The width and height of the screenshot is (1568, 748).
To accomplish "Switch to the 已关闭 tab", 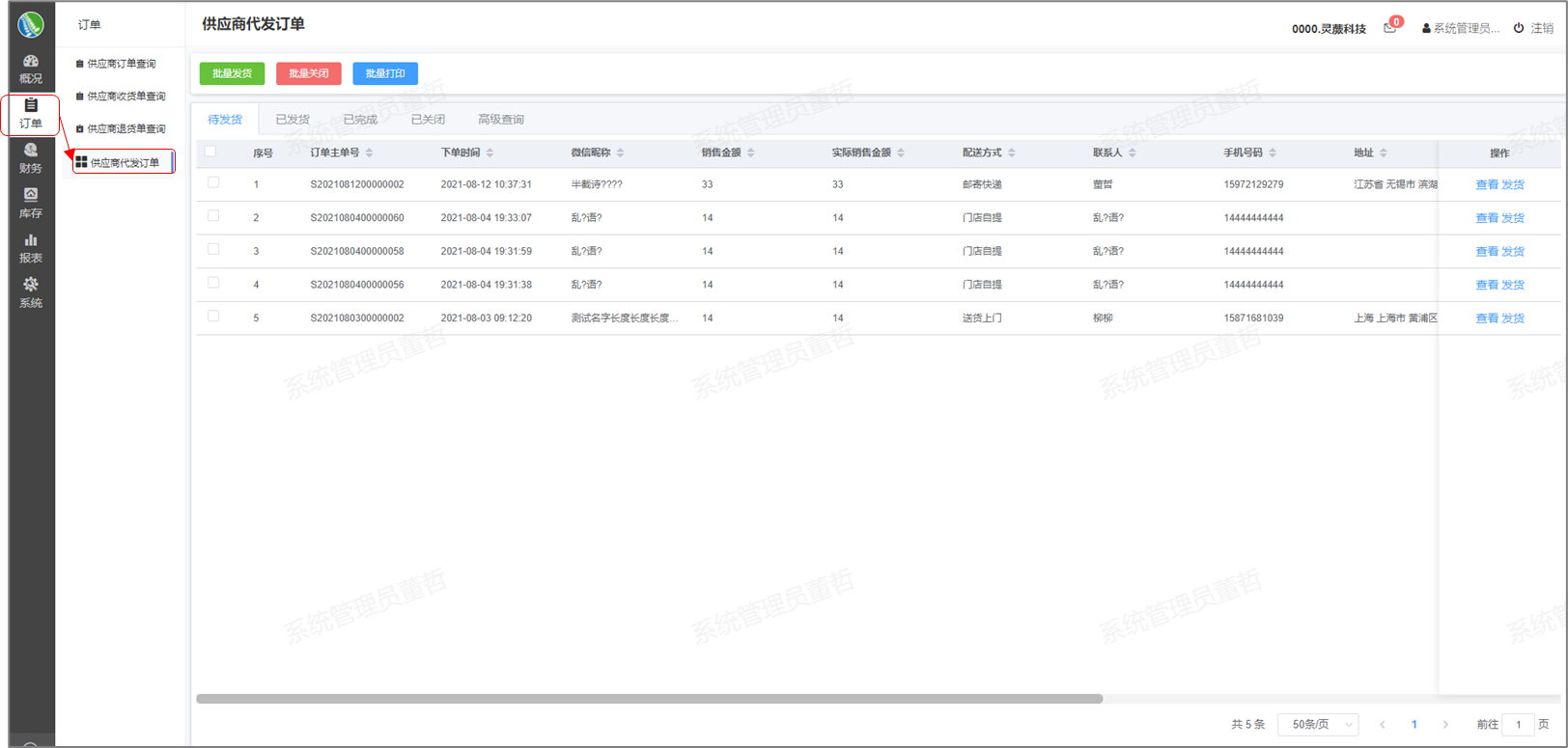I will click(x=428, y=120).
